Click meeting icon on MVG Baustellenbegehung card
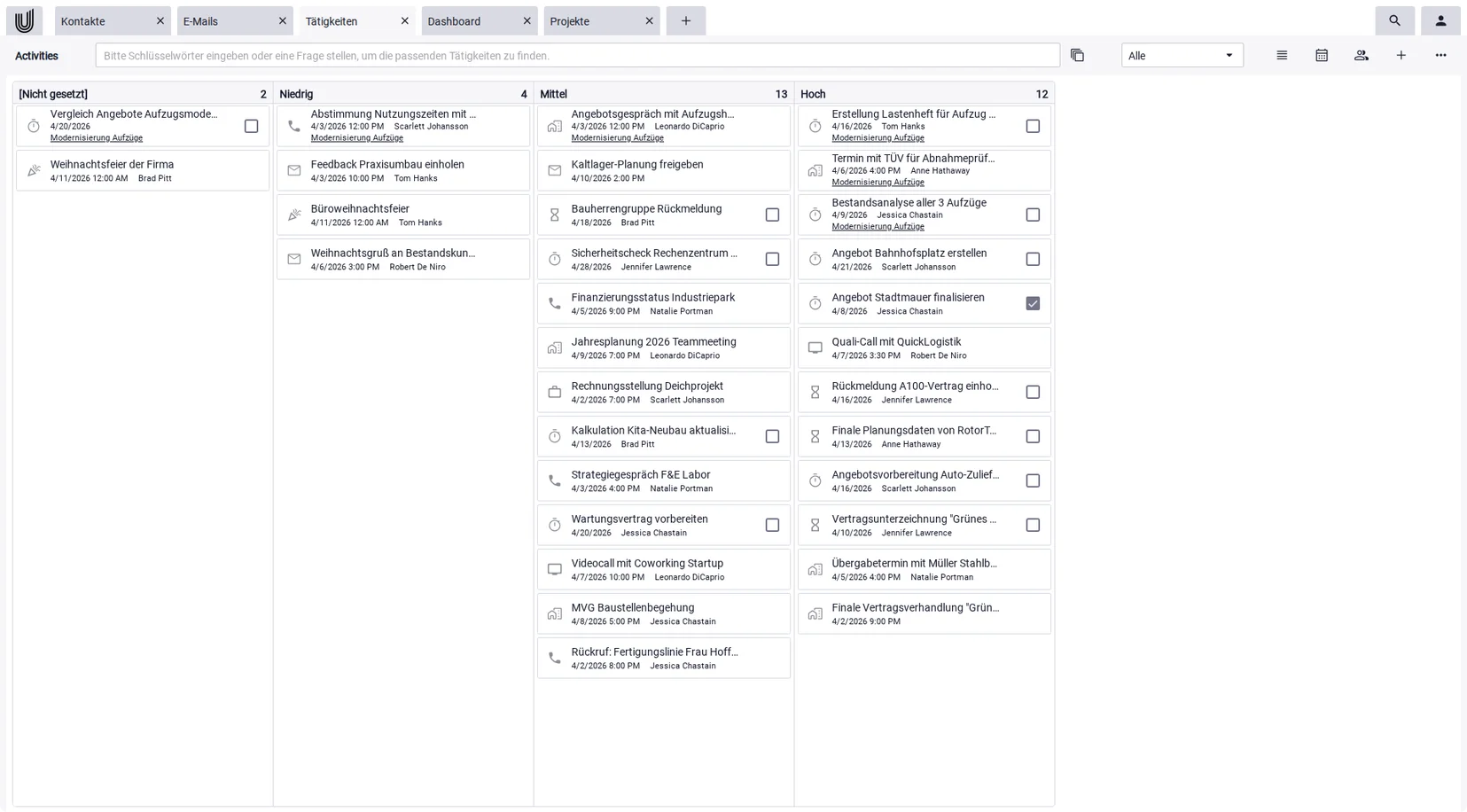The width and height of the screenshot is (1467, 812). pos(555,613)
